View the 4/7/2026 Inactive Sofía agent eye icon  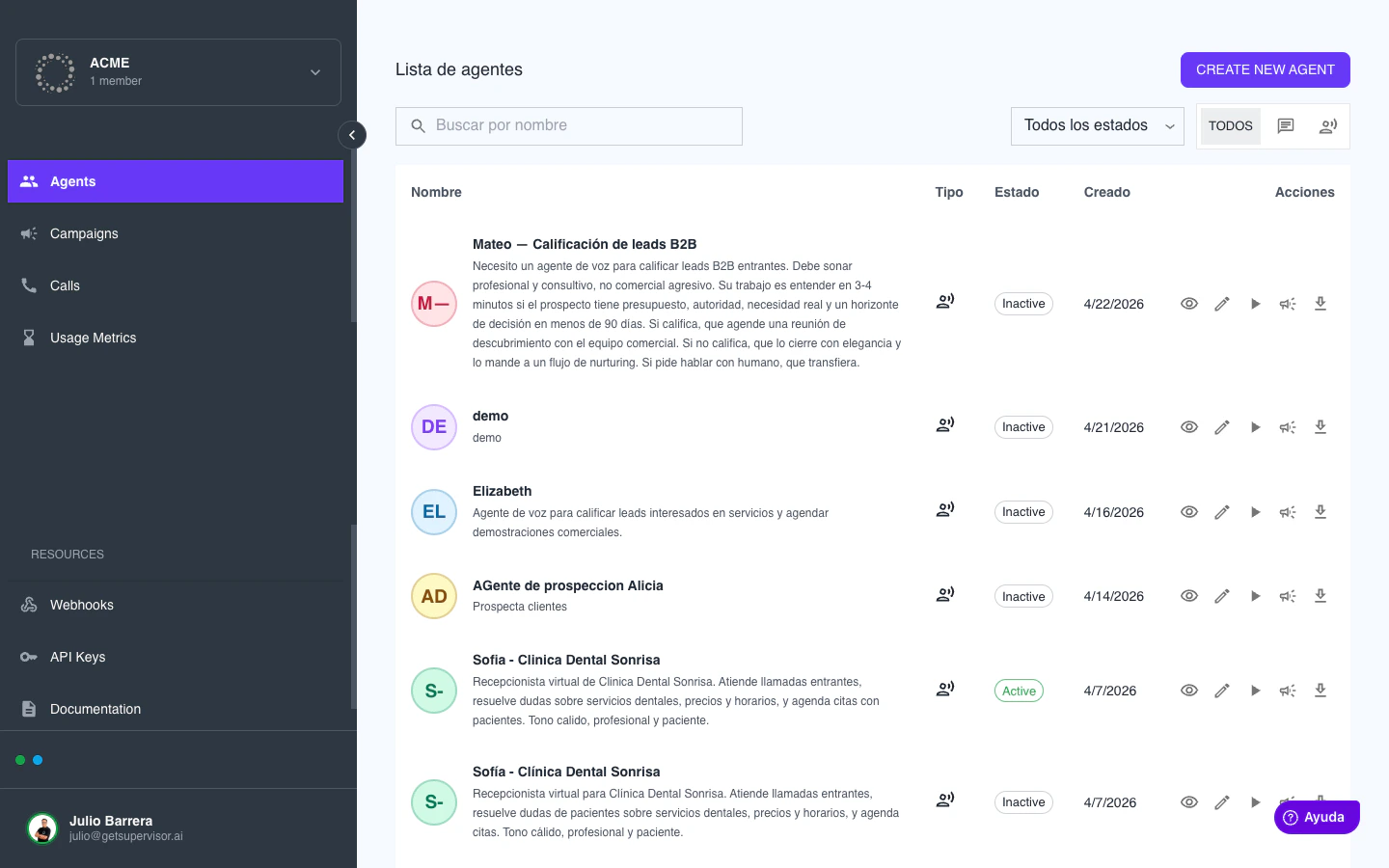coord(1189,802)
